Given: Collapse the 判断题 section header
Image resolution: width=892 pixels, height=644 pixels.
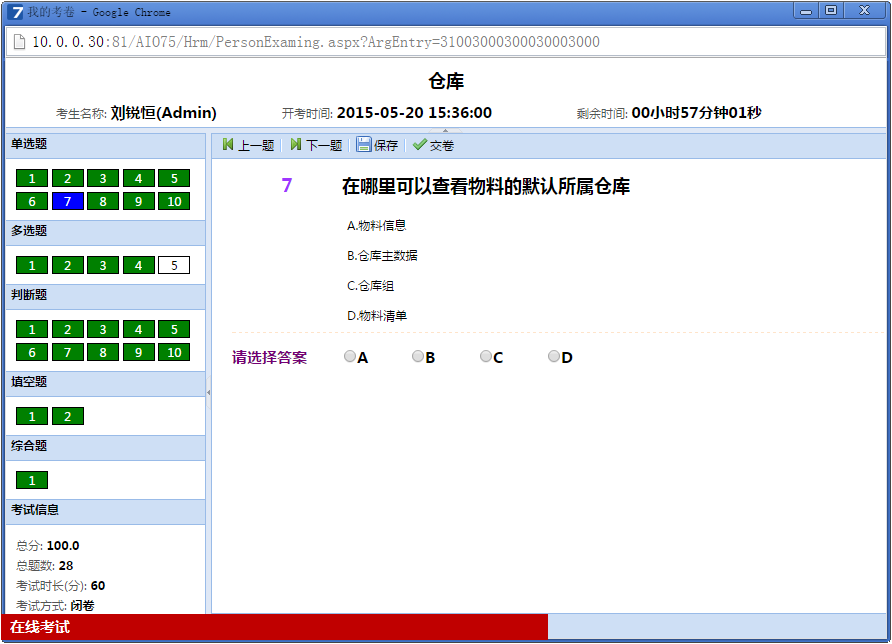Looking at the screenshot, I should pos(105,296).
